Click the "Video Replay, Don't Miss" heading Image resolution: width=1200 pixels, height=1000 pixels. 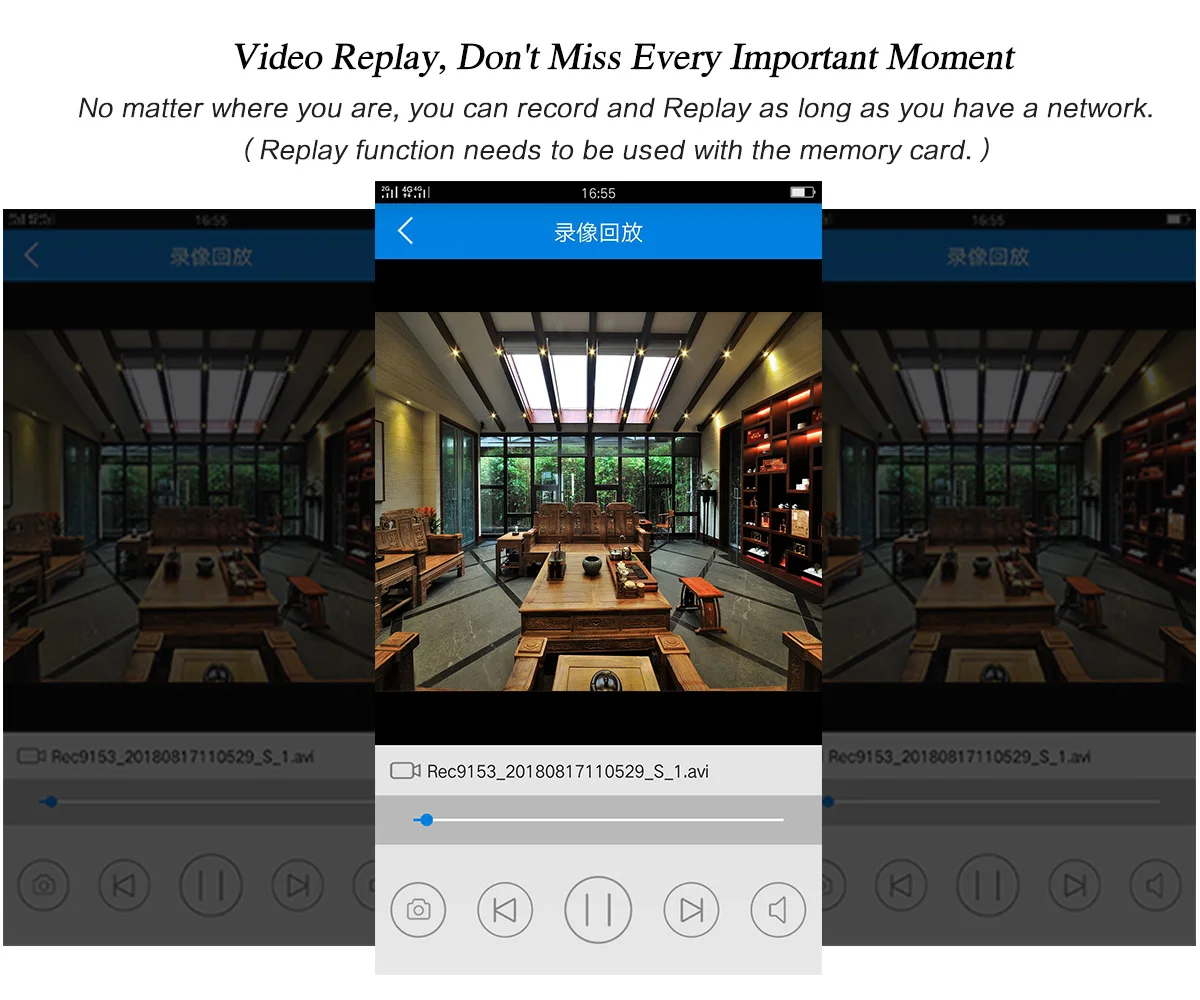click(x=623, y=58)
